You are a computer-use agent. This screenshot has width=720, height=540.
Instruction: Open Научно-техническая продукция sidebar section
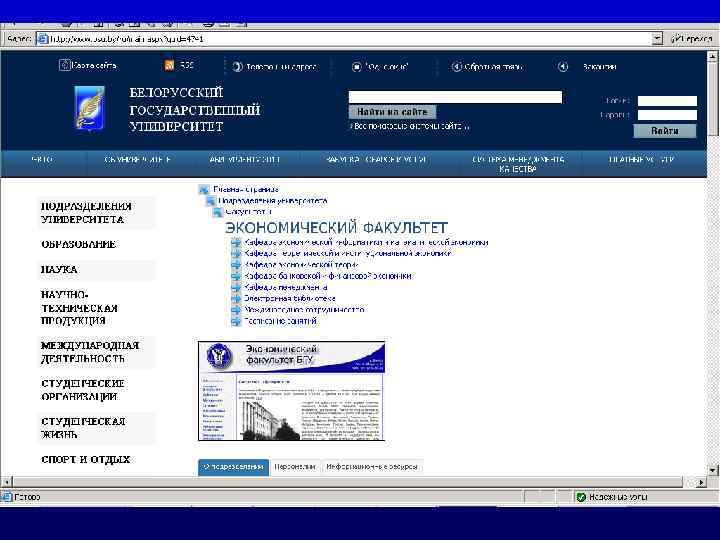[x=79, y=308]
